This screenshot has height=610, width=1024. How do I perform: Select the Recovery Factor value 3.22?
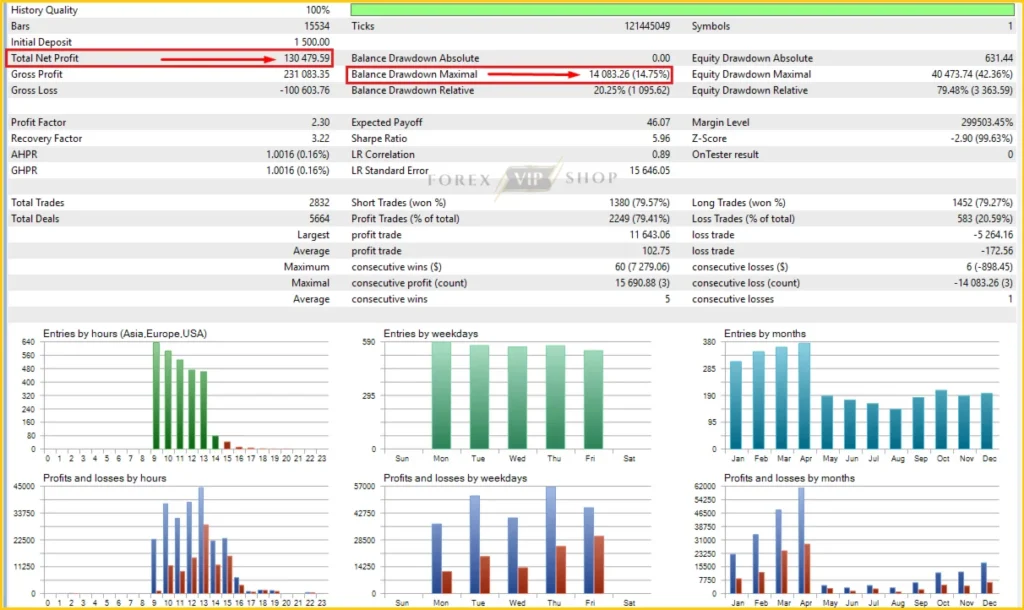tap(320, 138)
